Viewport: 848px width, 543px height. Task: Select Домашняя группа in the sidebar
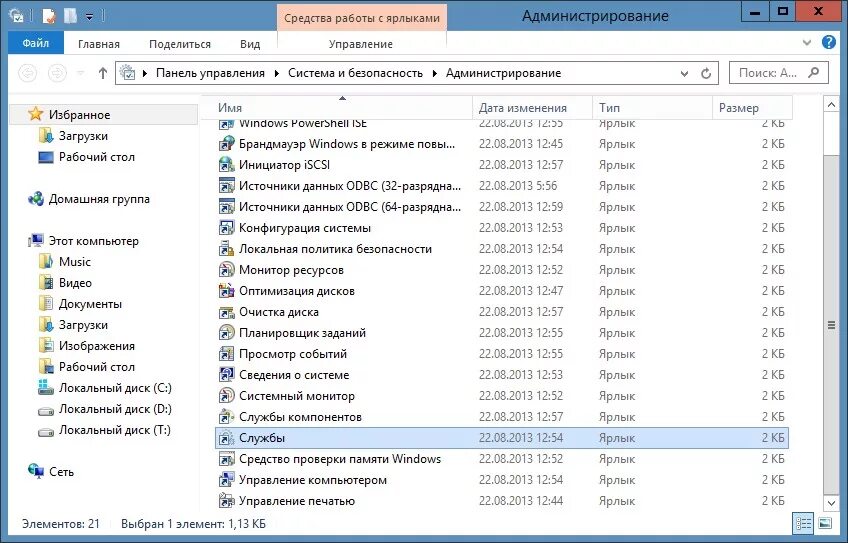pos(99,199)
